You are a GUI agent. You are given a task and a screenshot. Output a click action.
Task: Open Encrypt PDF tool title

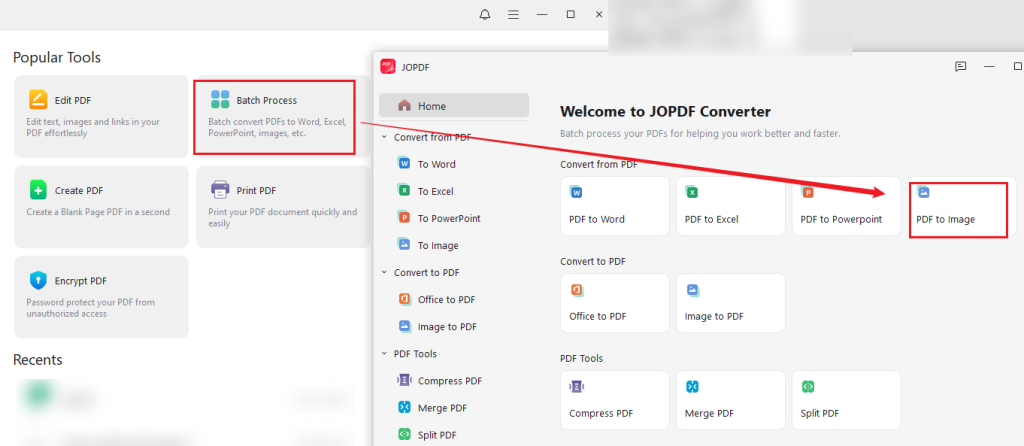pyautogui.click(x=80, y=281)
